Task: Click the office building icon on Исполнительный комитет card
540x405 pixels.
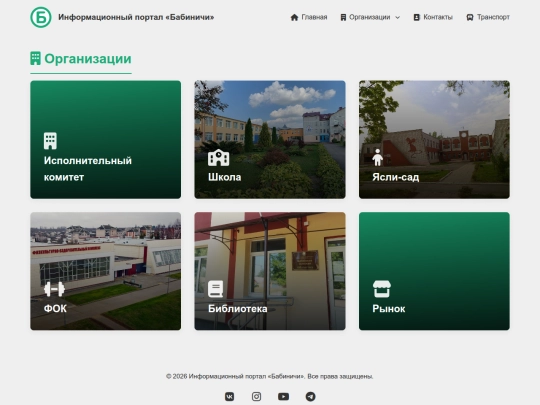Action: 50,141
